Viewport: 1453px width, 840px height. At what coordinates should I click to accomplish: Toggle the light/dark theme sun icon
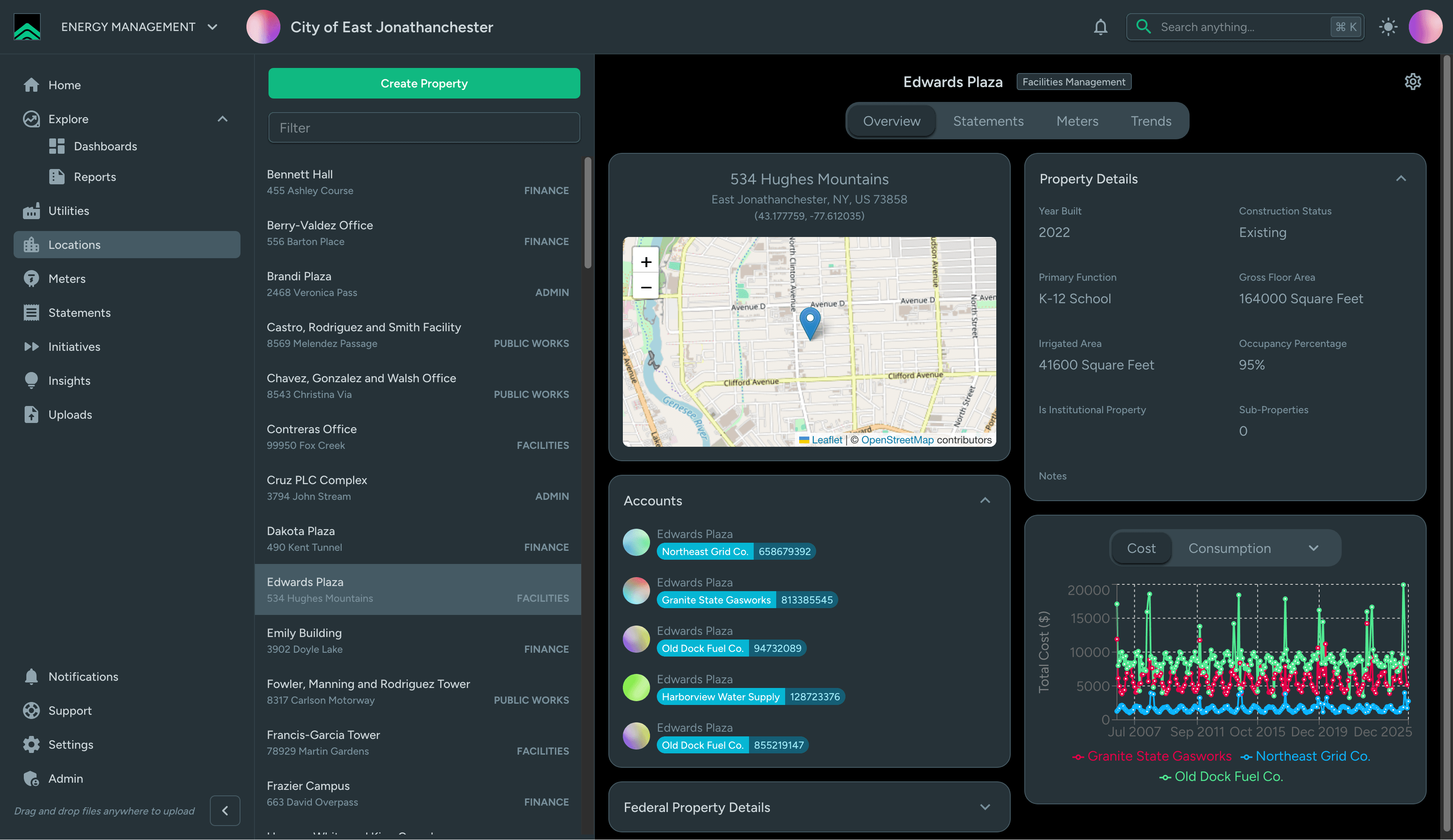[x=1388, y=27]
